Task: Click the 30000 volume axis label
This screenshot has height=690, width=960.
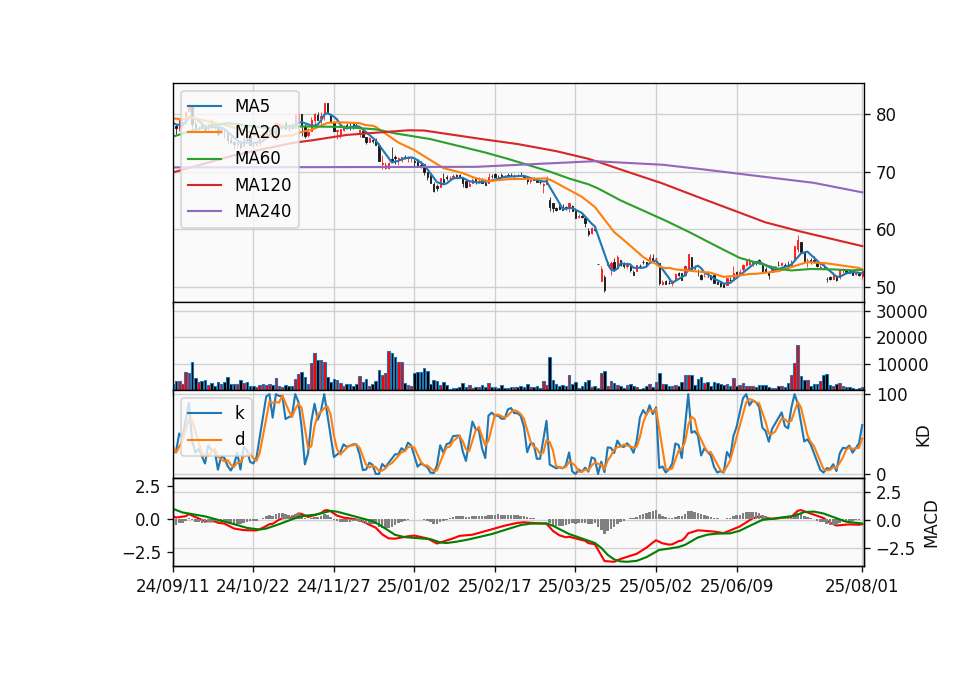Action: click(902, 312)
